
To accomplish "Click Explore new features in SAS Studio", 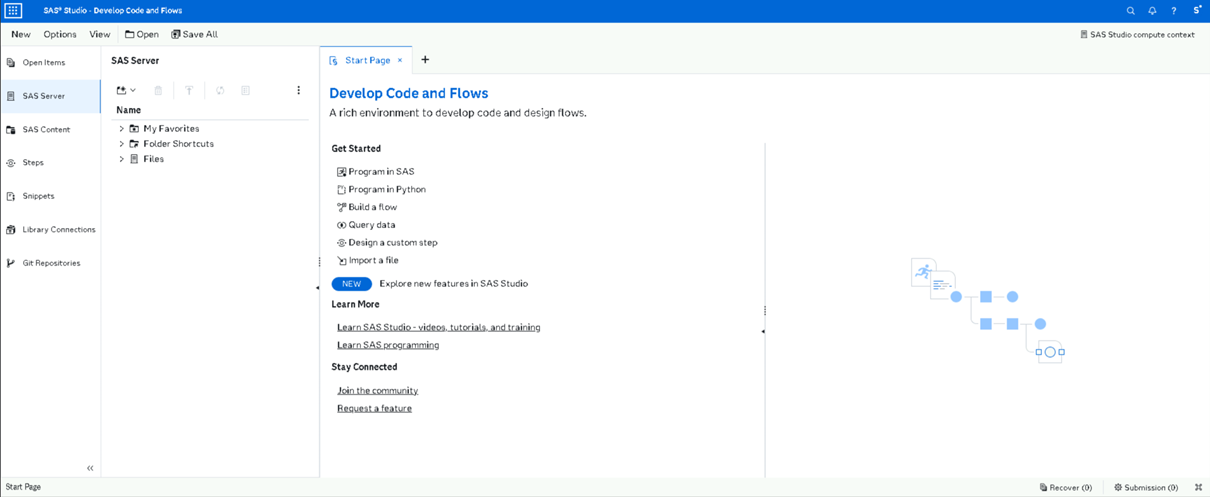I will 453,284.
